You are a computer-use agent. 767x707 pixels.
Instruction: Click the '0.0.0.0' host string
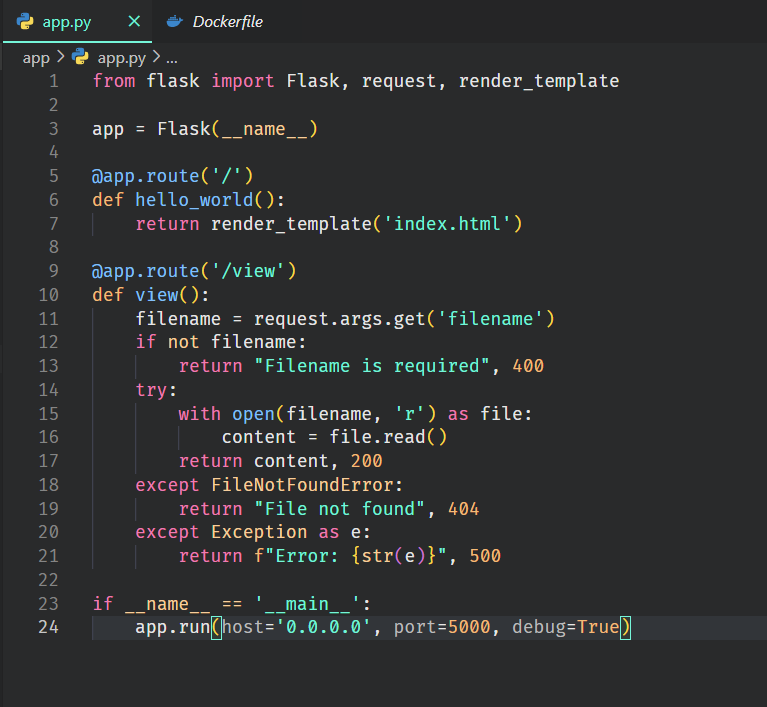[x=323, y=627]
